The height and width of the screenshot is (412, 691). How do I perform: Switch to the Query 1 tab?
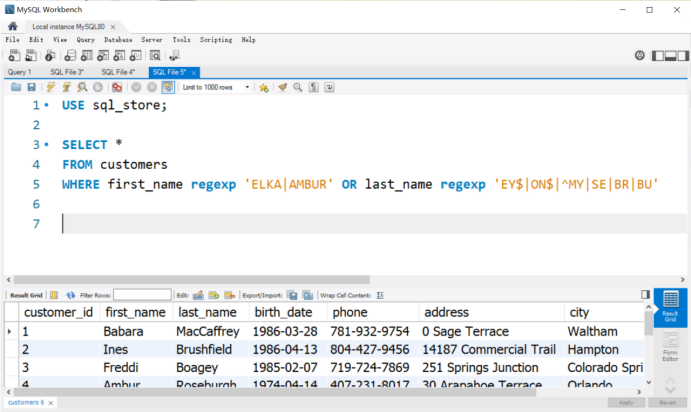tap(19, 72)
